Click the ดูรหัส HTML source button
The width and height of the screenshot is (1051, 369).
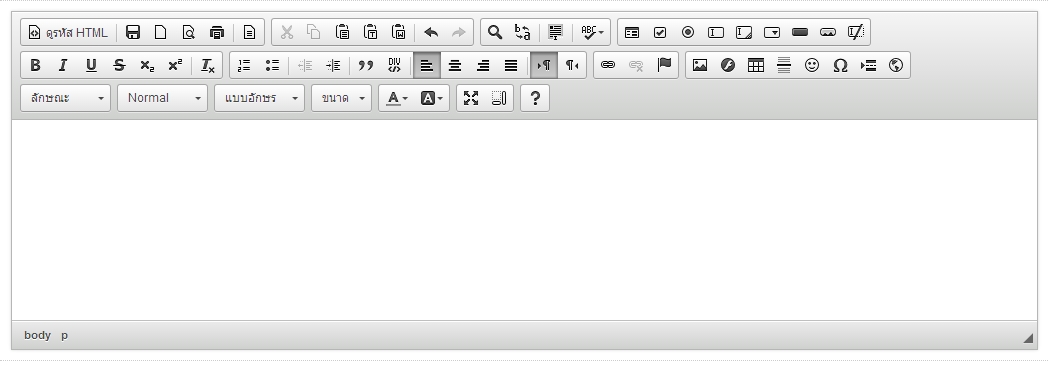tap(68, 32)
